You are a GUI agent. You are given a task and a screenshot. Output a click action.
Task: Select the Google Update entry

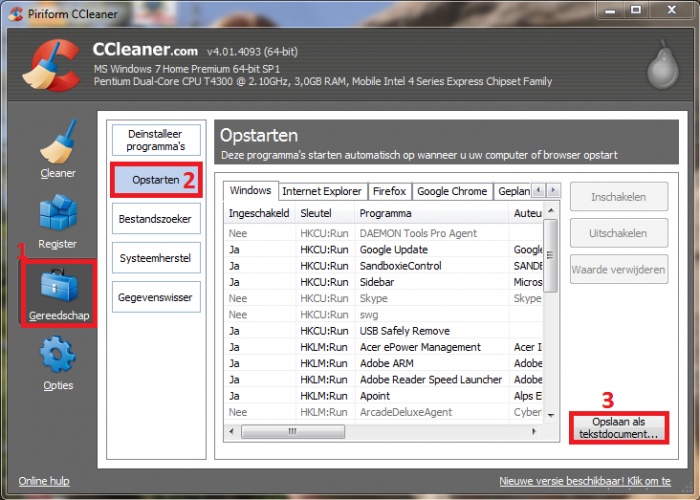tap(384, 249)
